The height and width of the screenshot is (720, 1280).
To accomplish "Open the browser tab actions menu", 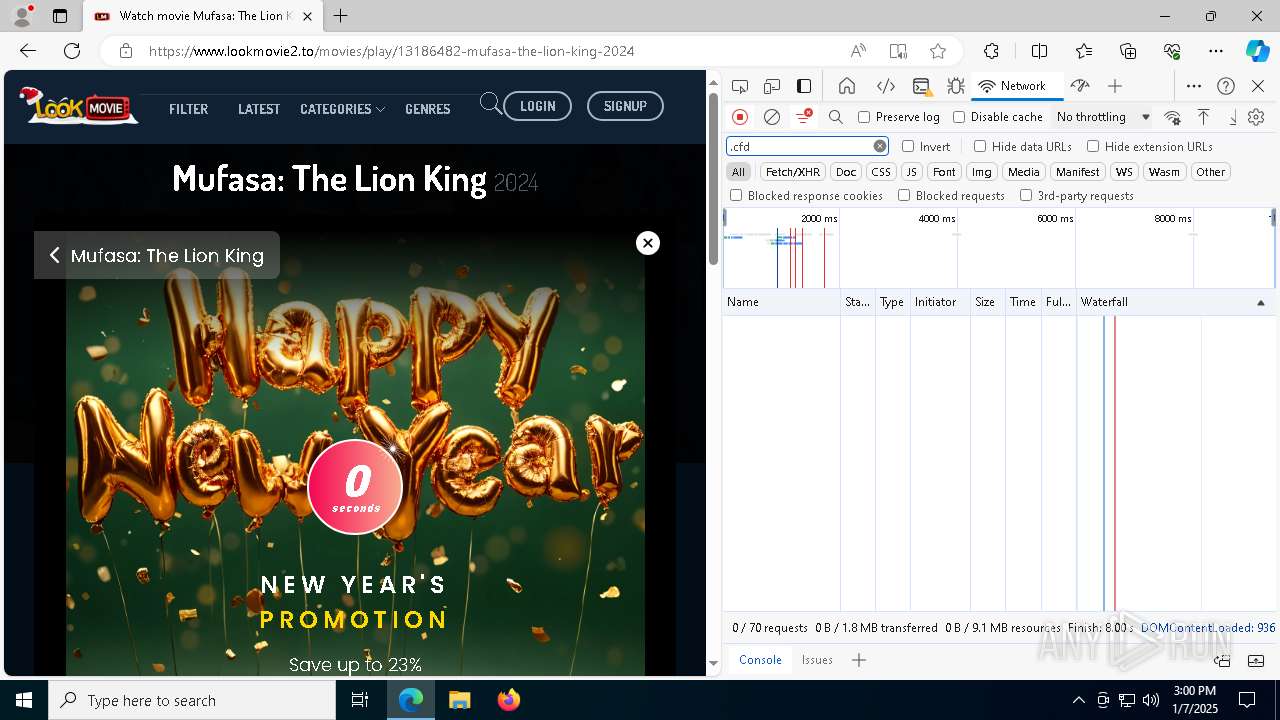I will pos(60,16).
